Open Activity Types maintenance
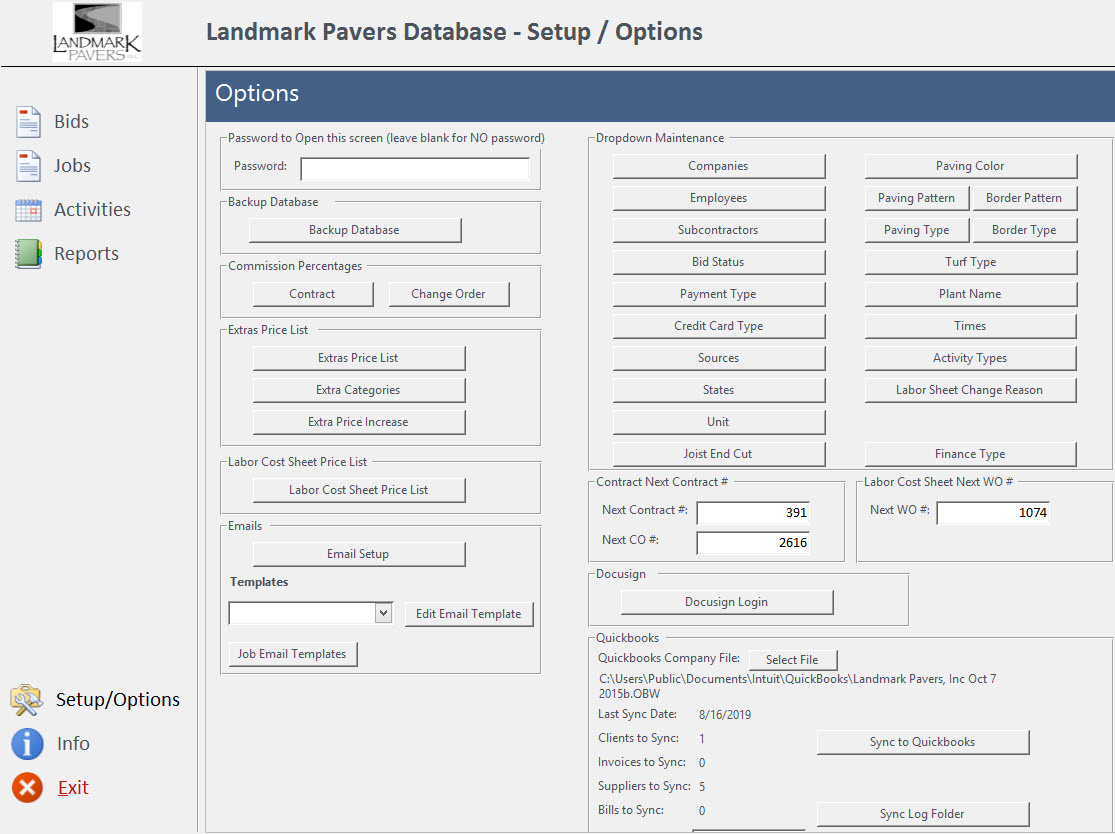The width and height of the screenshot is (1115, 834). click(x=971, y=358)
